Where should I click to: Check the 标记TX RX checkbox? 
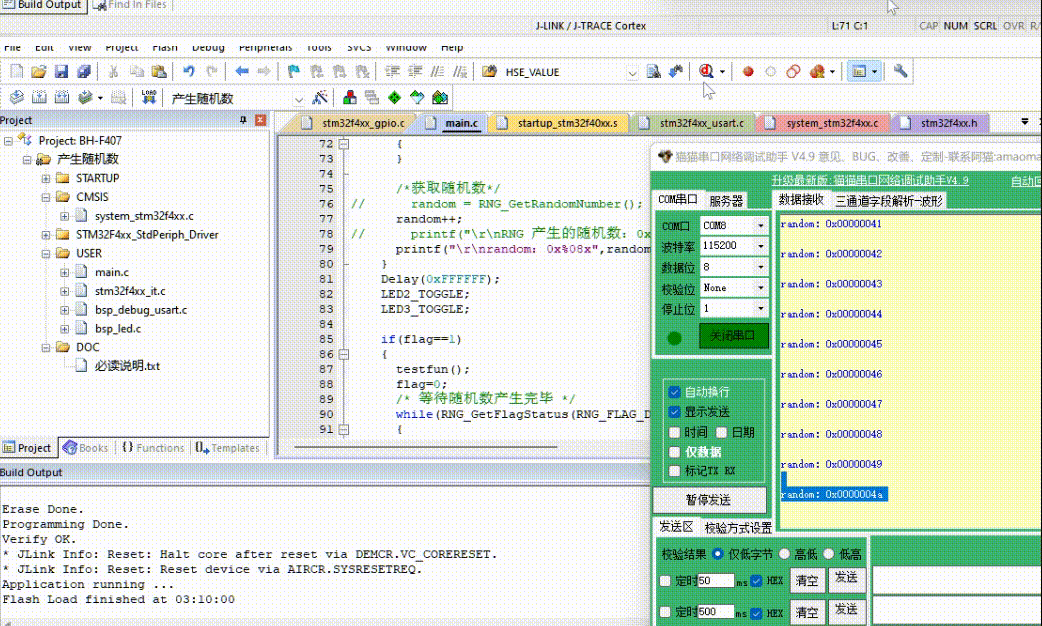click(675, 470)
